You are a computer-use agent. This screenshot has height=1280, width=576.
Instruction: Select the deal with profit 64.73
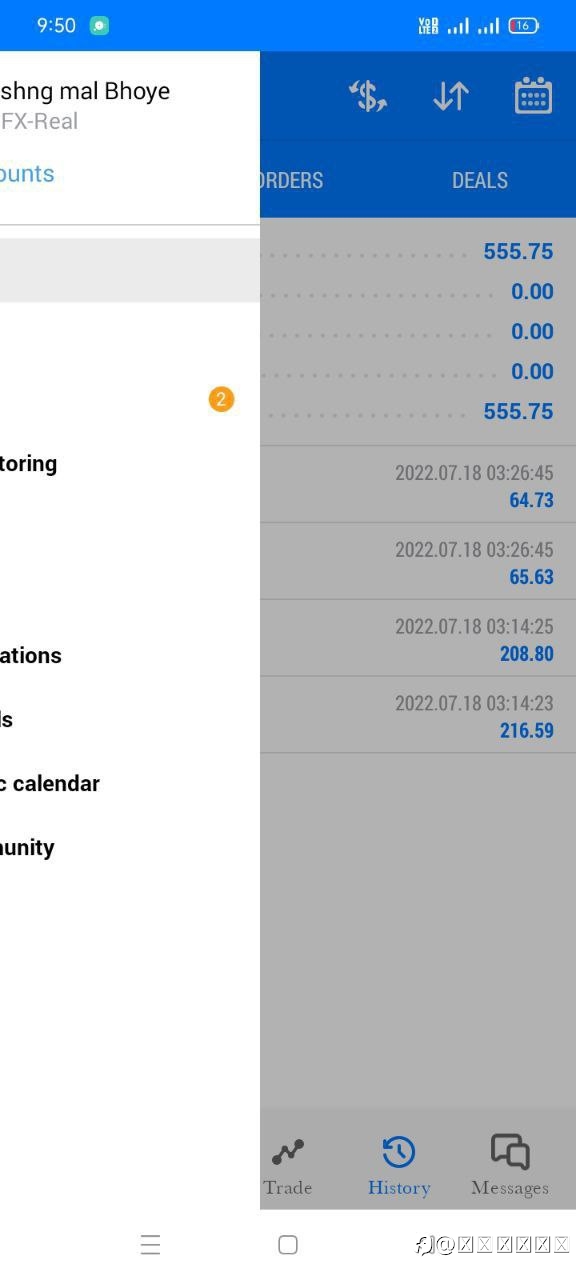pyautogui.click(x=418, y=485)
